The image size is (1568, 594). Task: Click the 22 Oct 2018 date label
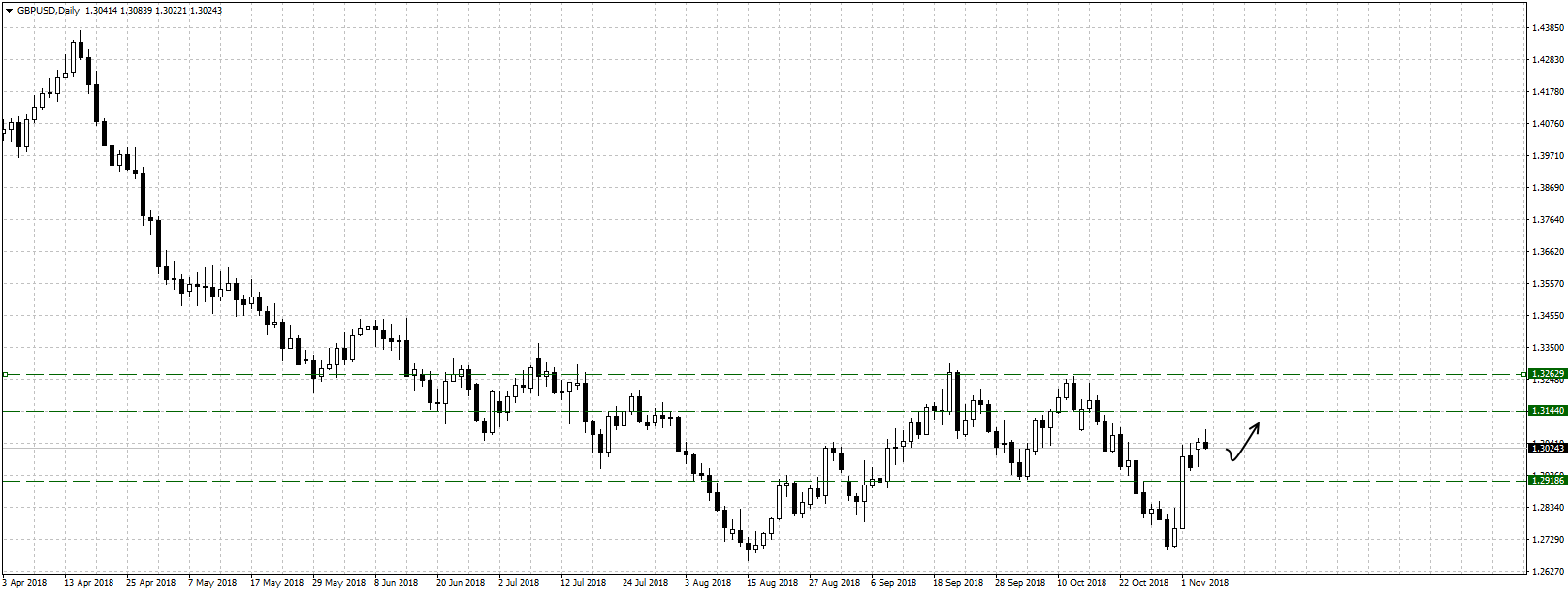tap(1144, 583)
